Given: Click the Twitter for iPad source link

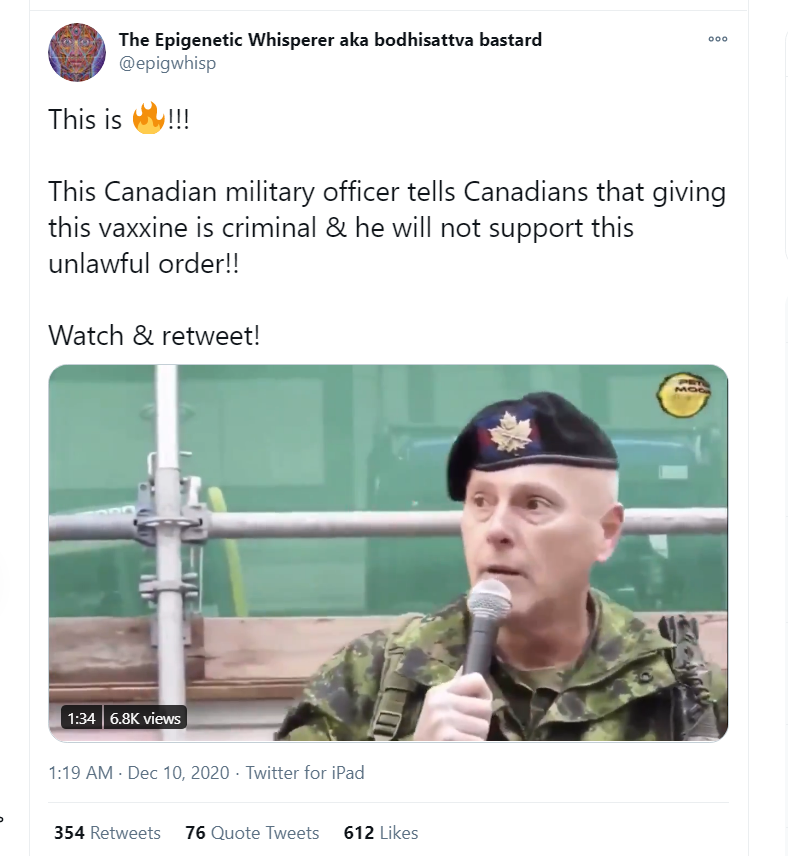Looking at the screenshot, I should [x=305, y=773].
